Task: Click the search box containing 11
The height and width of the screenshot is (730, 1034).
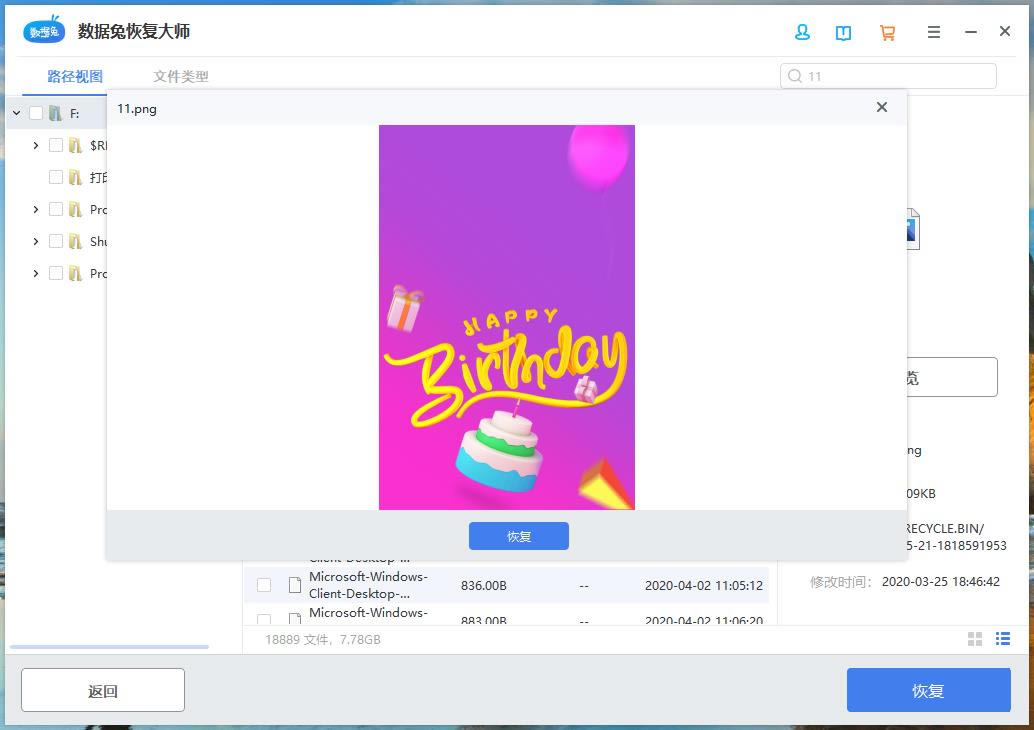Action: pyautogui.click(x=895, y=76)
